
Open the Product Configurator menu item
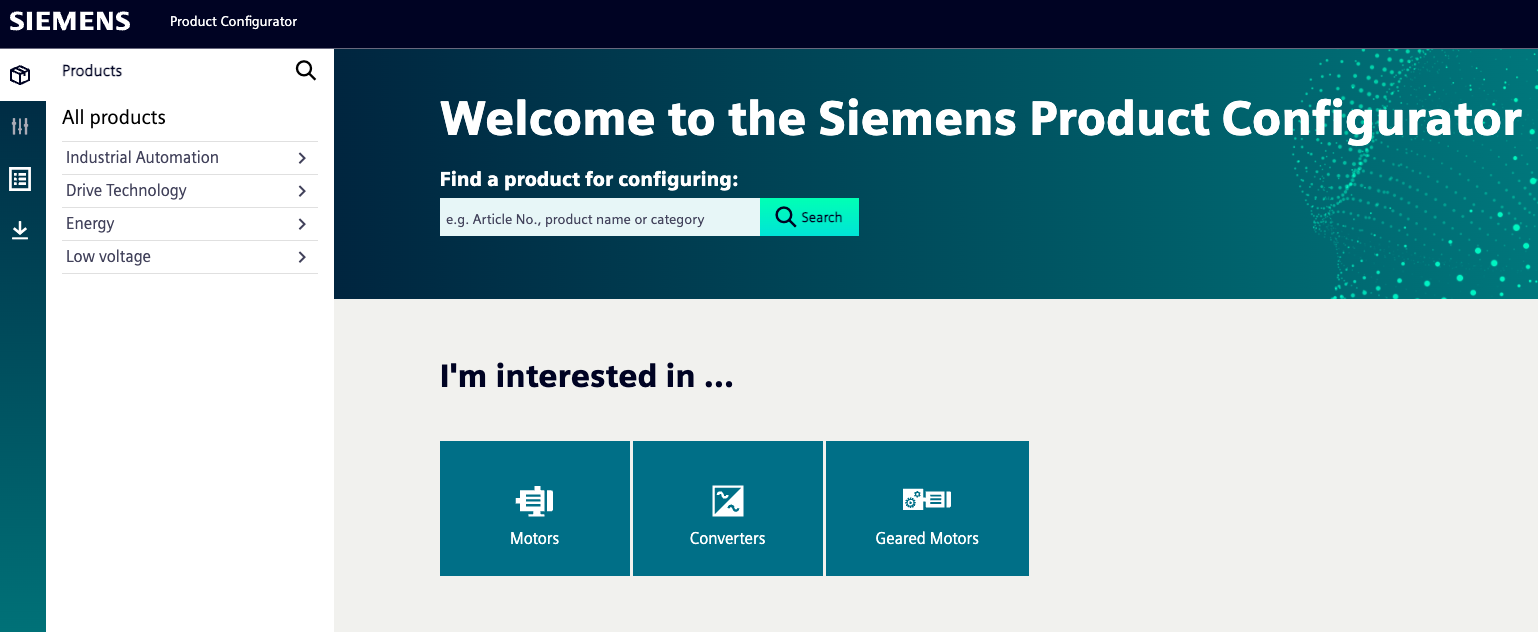tap(232, 20)
